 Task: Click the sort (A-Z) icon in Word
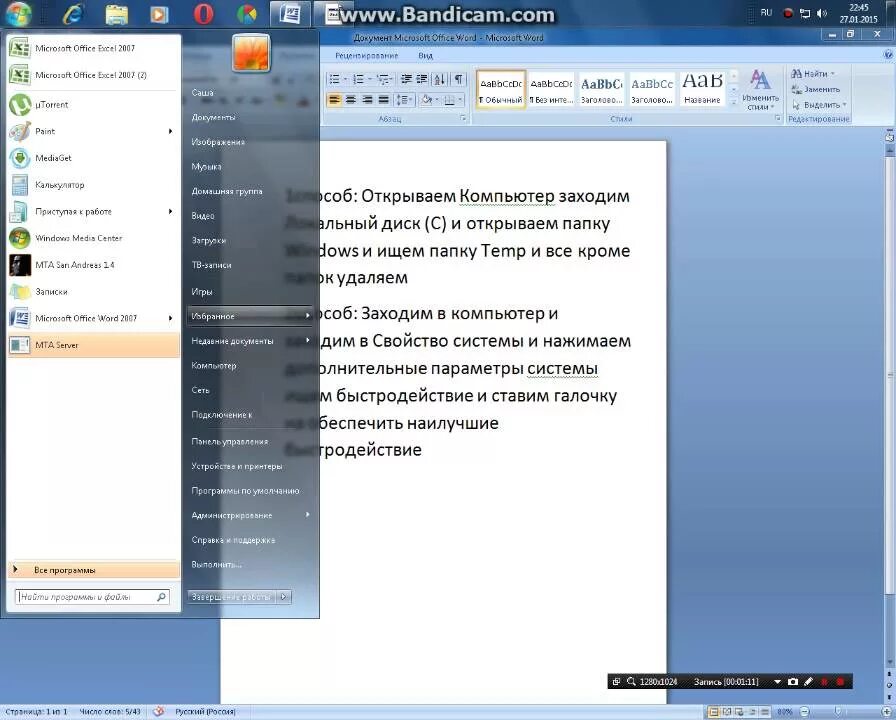[x=439, y=79]
